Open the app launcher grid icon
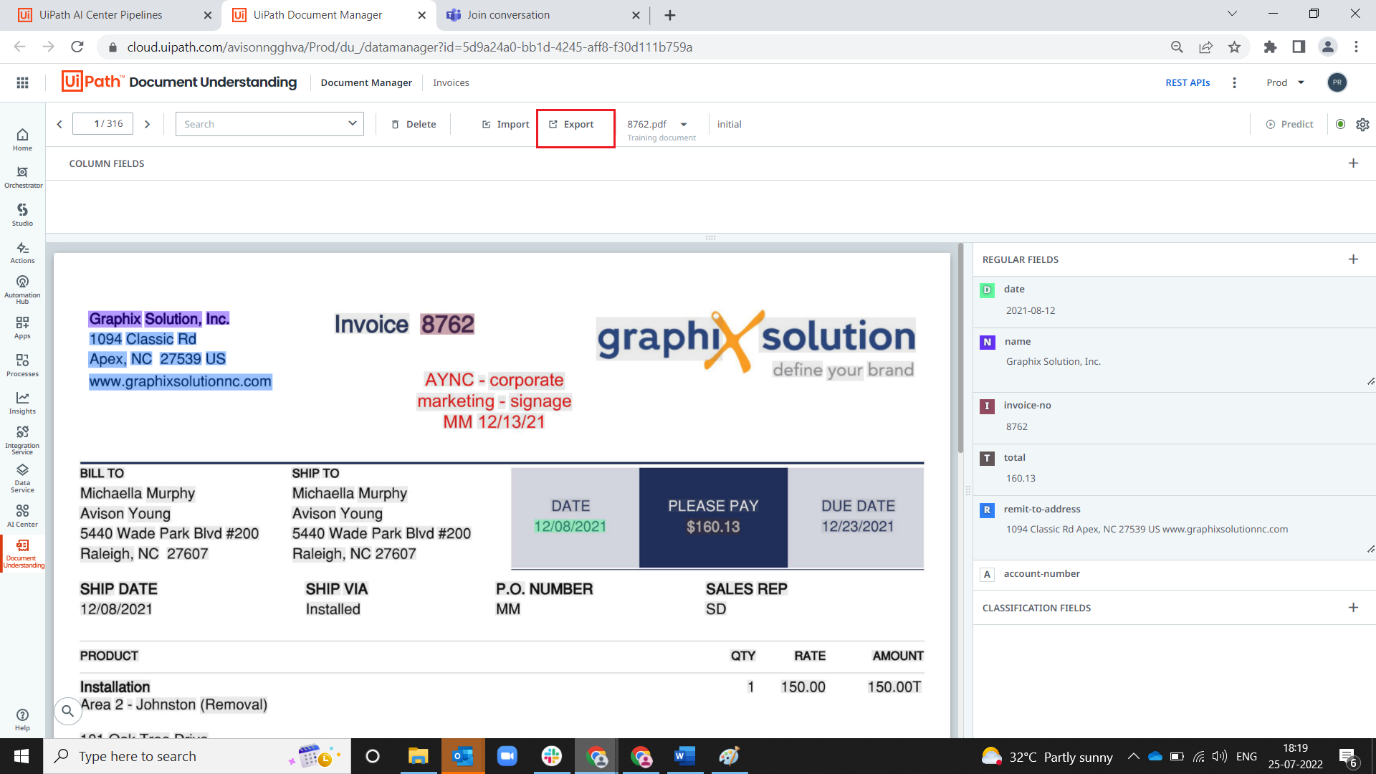The image size is (1376, 774). [x=22, y=82]
